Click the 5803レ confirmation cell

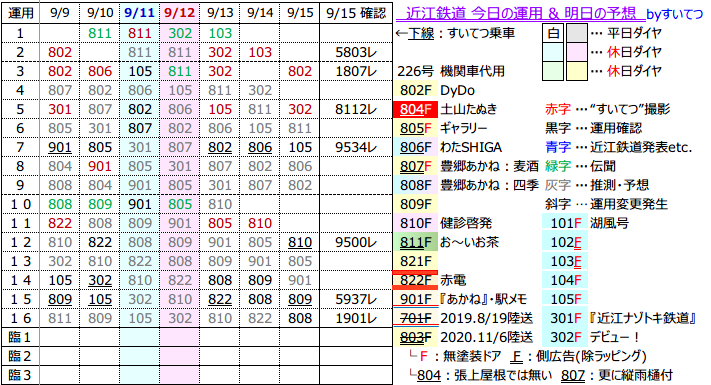[x=356, y=52]
